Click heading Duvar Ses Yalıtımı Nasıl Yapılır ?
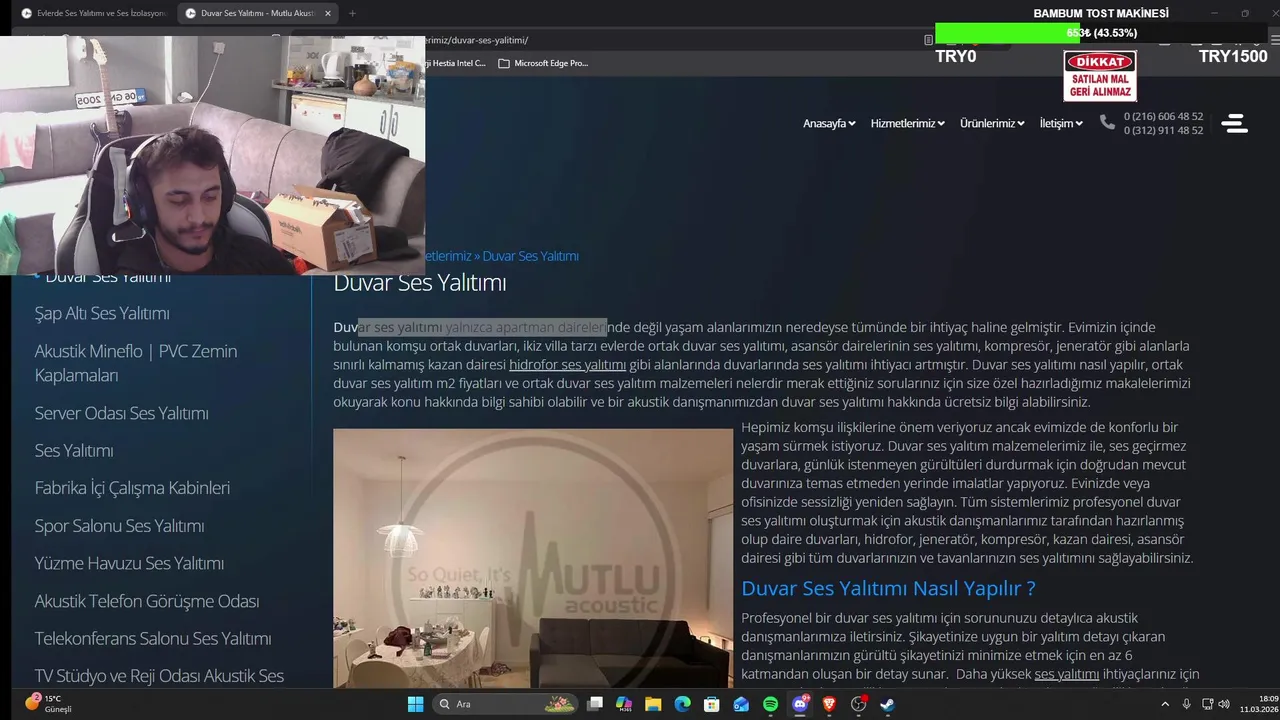 pos(888,587)
